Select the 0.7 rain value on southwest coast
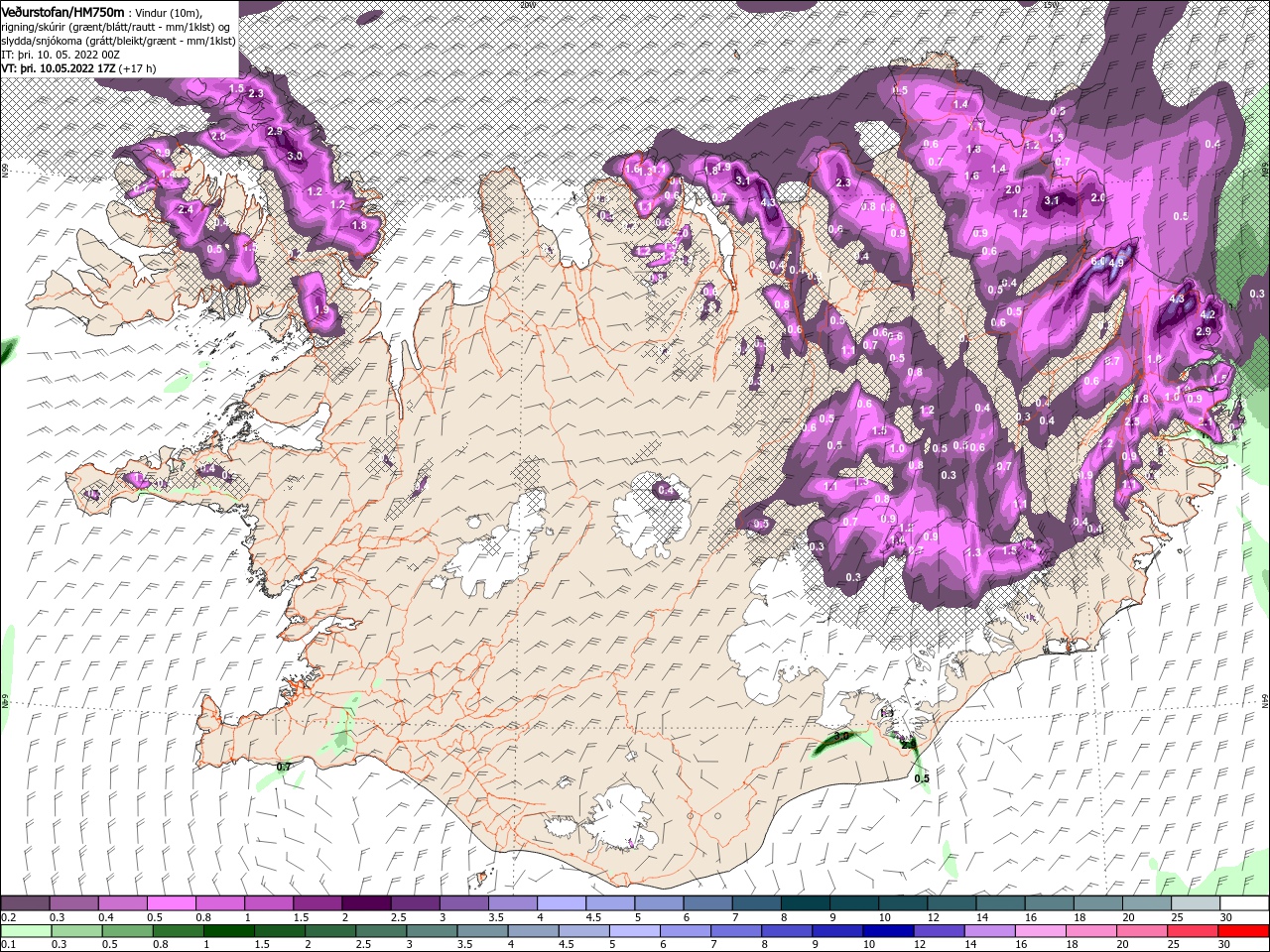This screenshot has width=1270, height=952. point(284,767)
